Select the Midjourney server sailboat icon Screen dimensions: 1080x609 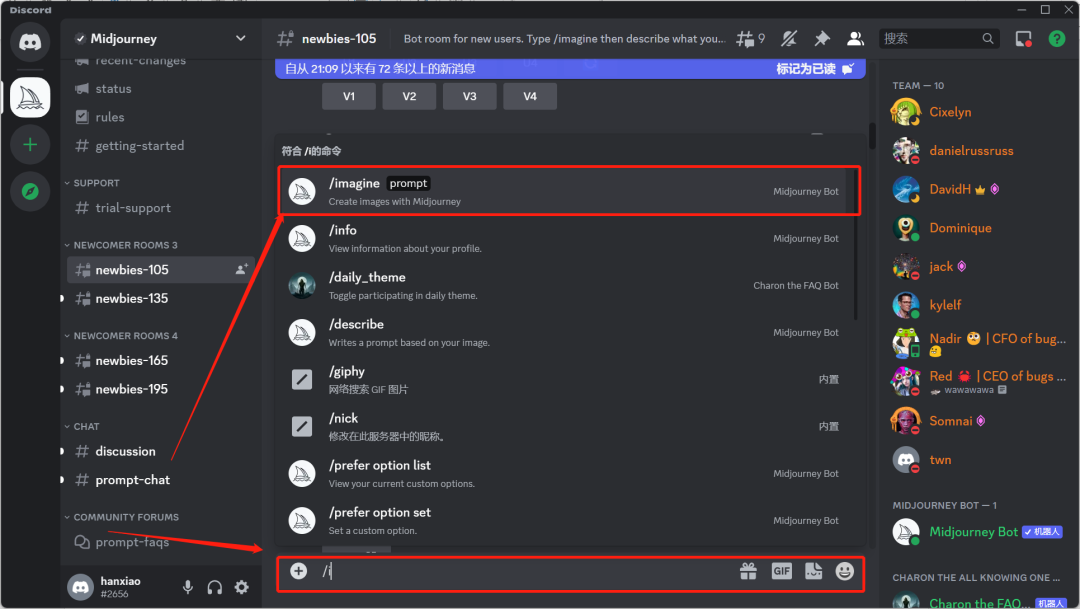coord(30,99)
